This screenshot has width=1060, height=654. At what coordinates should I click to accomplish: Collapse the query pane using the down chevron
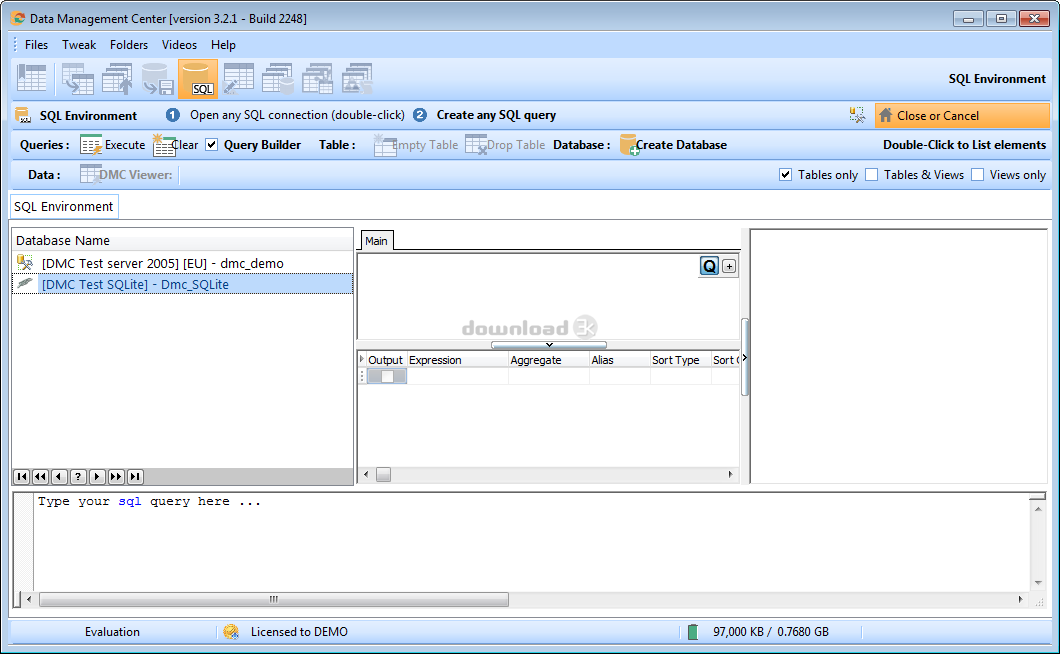tap(548, 345)
